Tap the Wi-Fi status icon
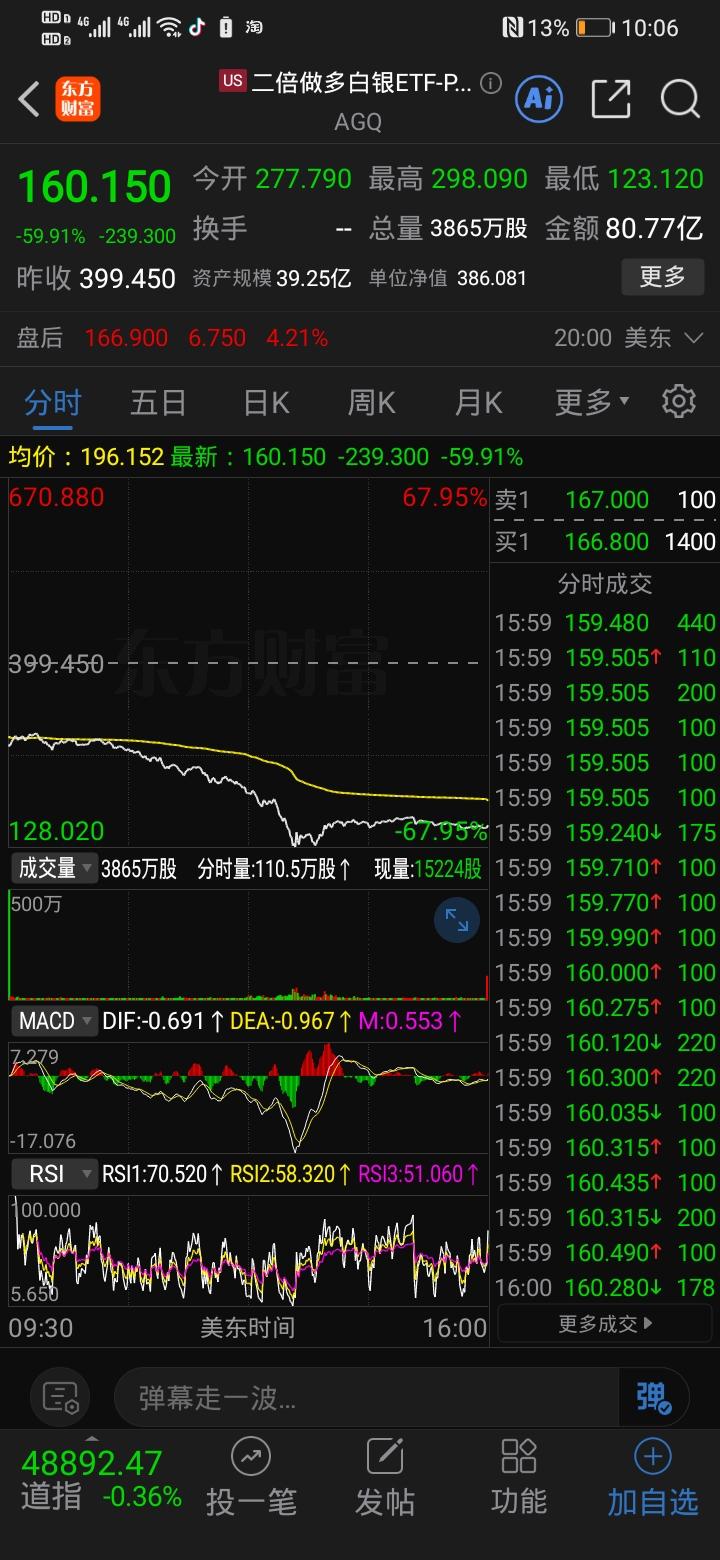The width and height of the screenshot is (720, 1560). point(169,27)
